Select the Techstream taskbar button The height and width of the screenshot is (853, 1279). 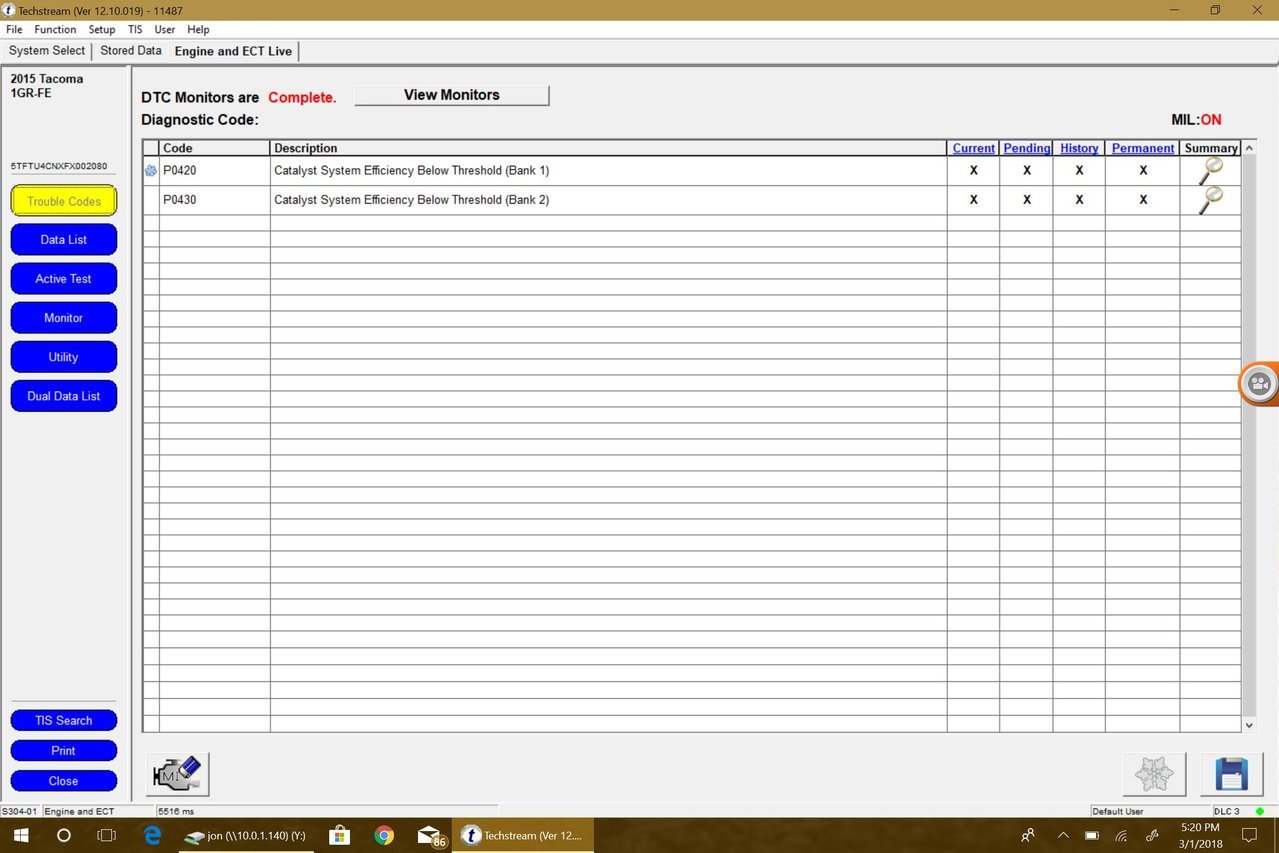pyautogui.click(x=521, y=835)
